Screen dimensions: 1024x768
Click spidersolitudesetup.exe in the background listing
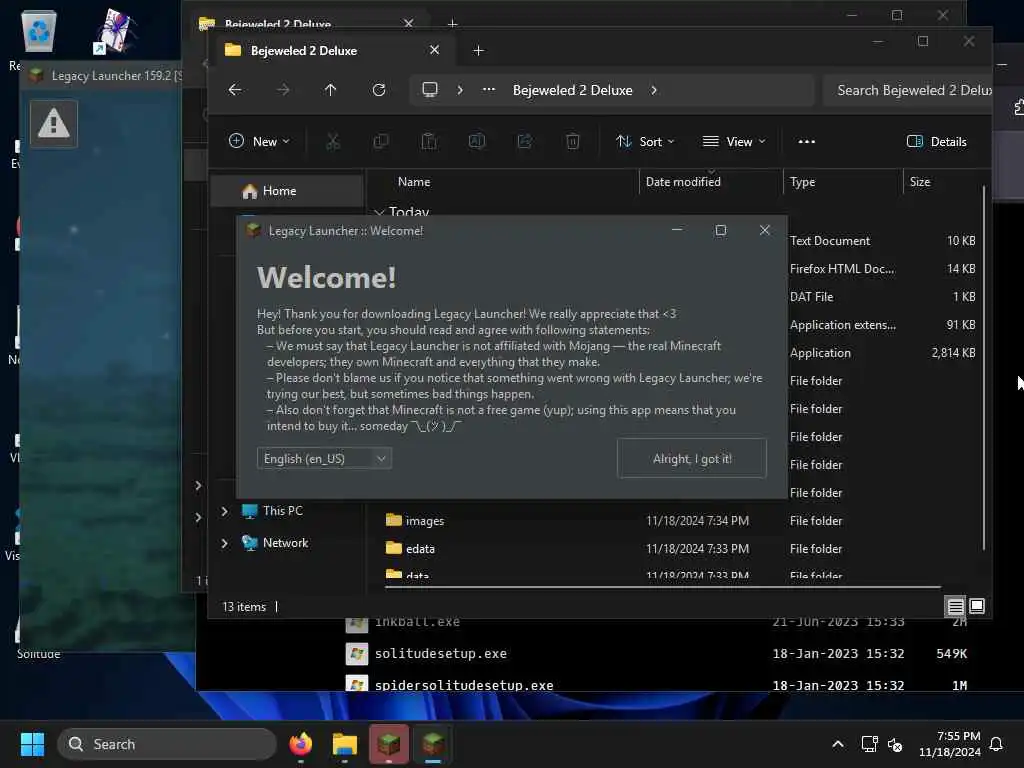[464, 685]
